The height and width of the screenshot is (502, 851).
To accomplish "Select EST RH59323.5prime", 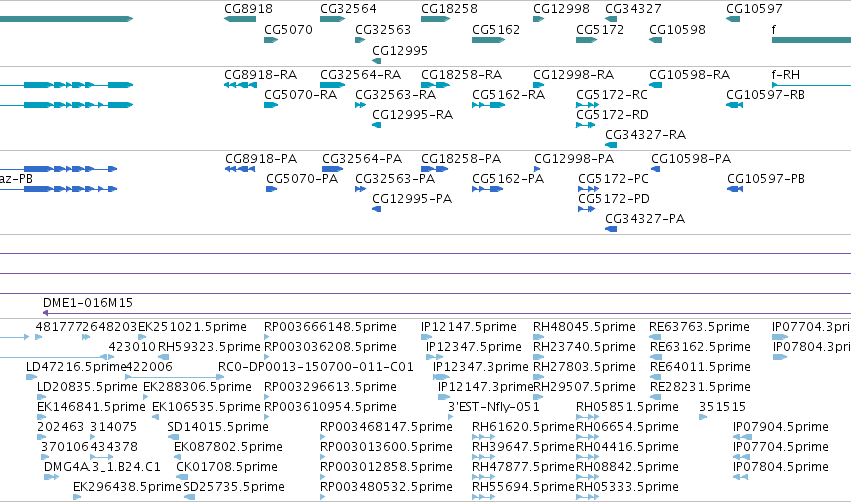I will tap(209, 346).
